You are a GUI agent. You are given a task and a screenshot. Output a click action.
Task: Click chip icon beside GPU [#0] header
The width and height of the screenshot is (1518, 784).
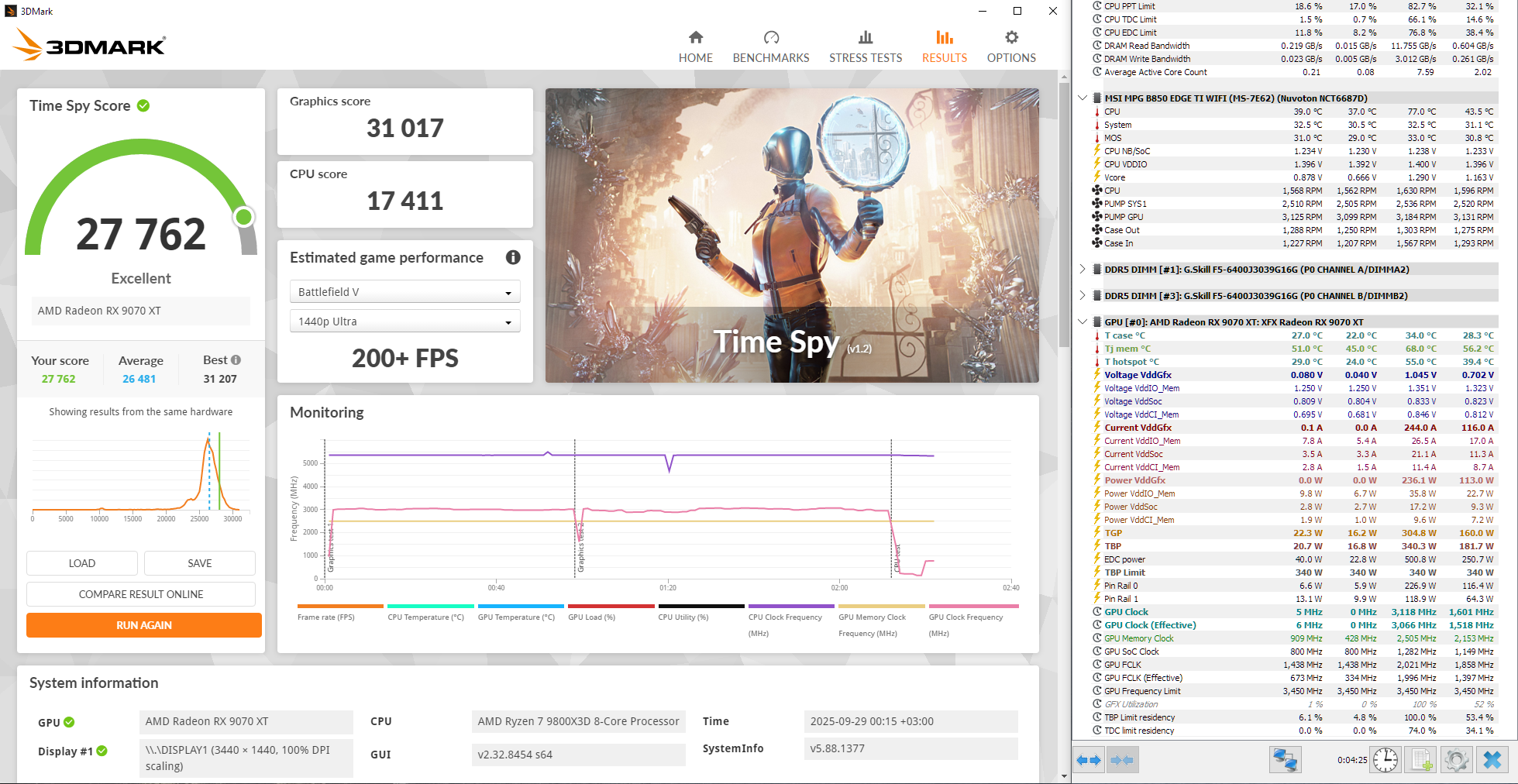tap(1097, 322)
